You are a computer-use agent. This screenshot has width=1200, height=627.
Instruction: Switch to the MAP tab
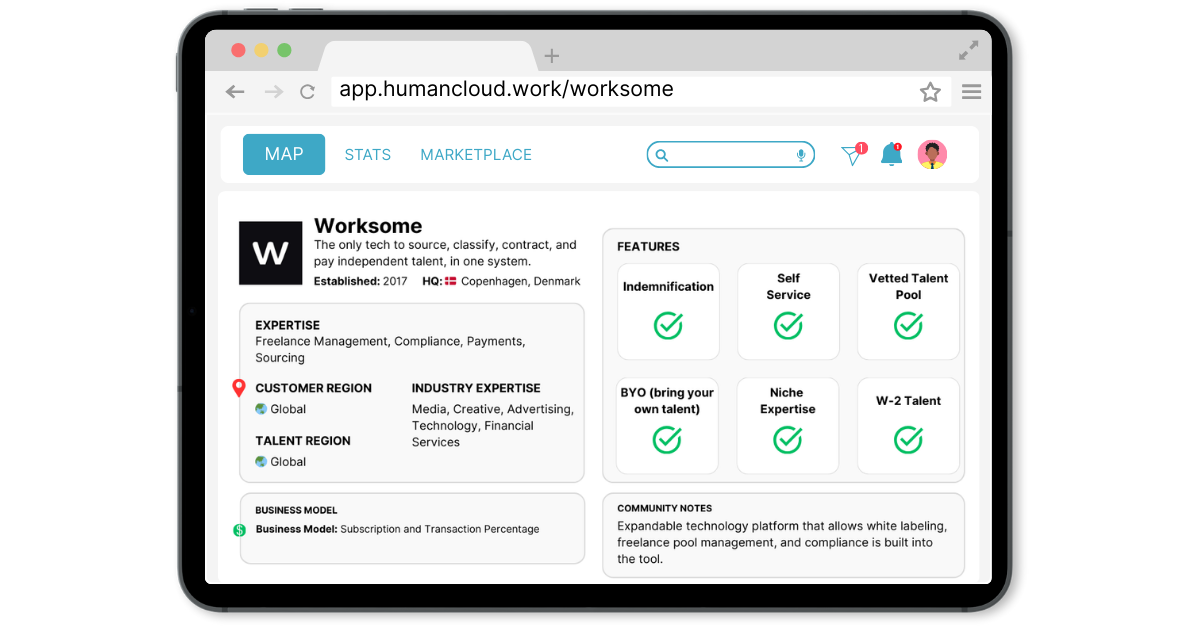point(284,154)
